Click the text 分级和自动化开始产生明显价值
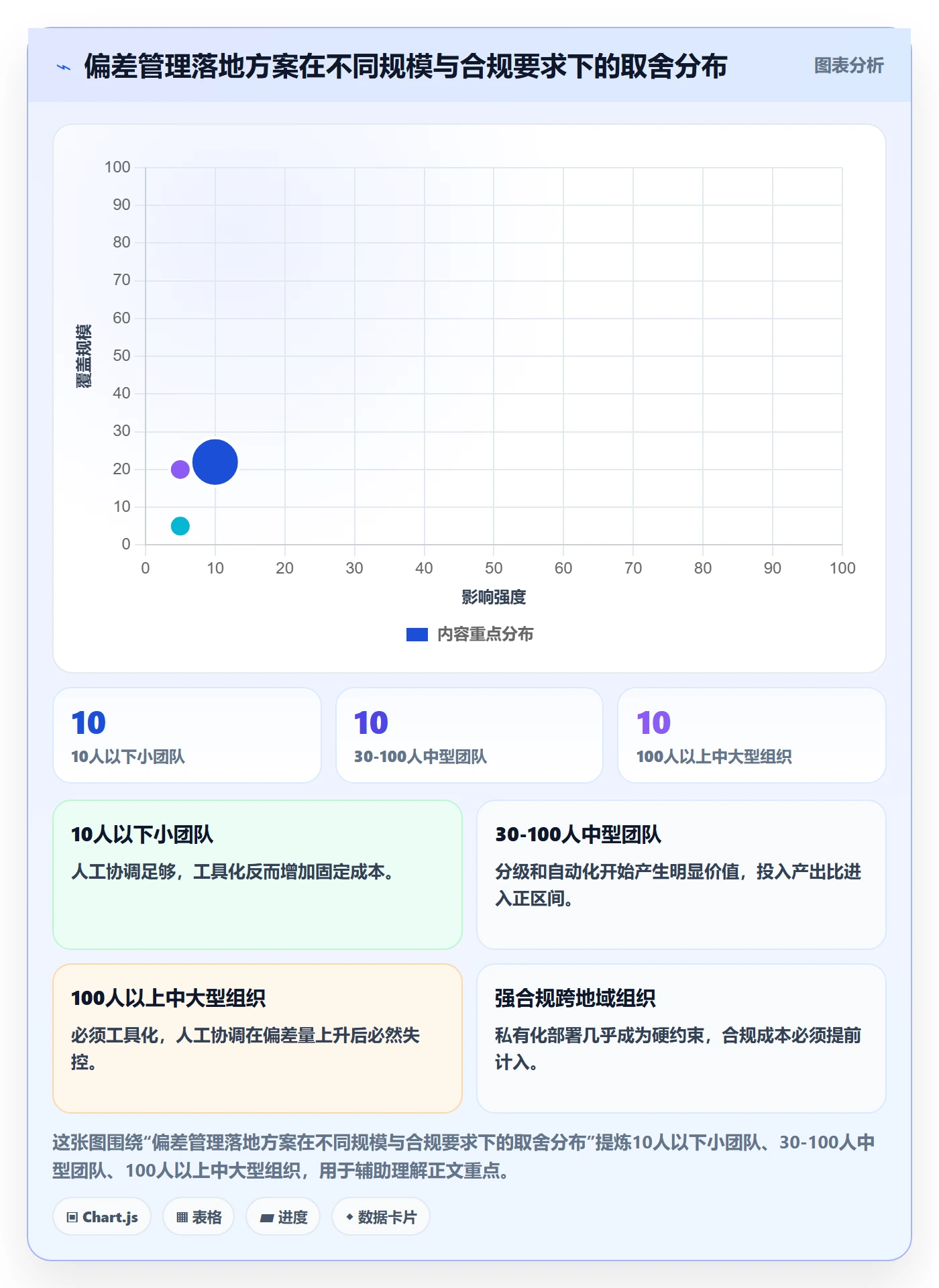 (617, 871)
